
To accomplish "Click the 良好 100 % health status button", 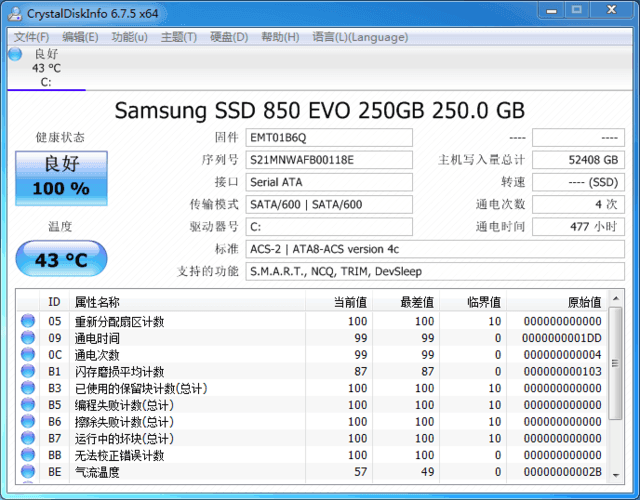I will (x=61, y=178).
